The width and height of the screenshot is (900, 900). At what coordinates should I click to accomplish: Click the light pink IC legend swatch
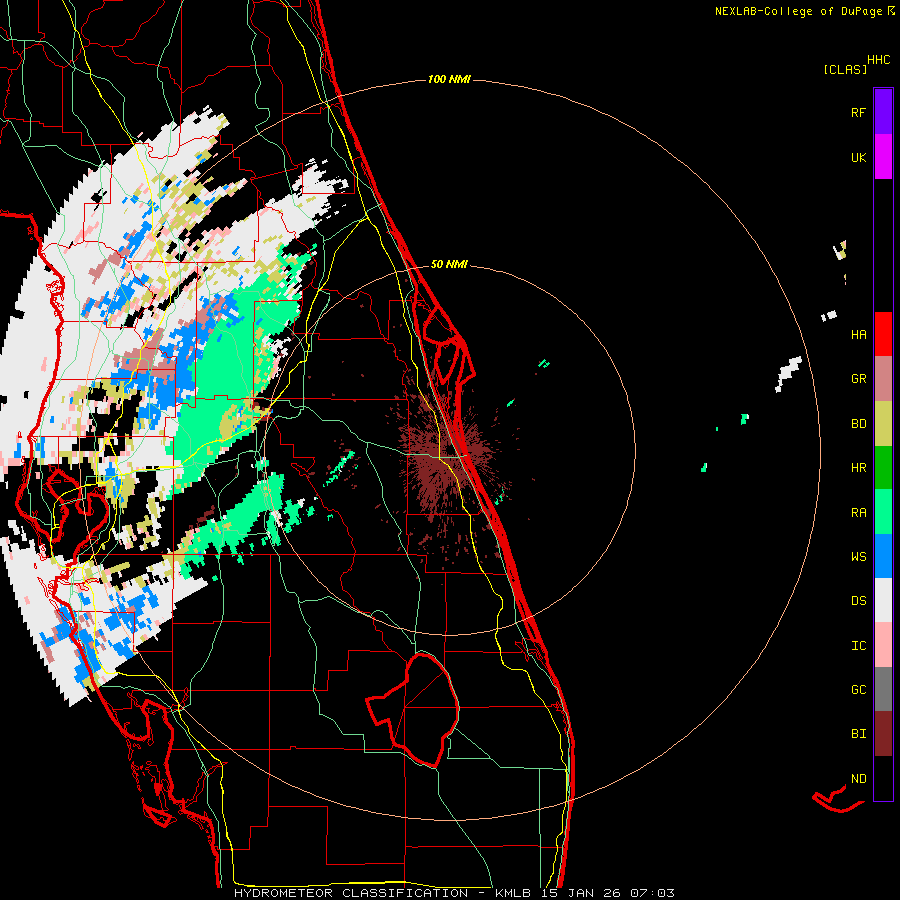(883, 645)
